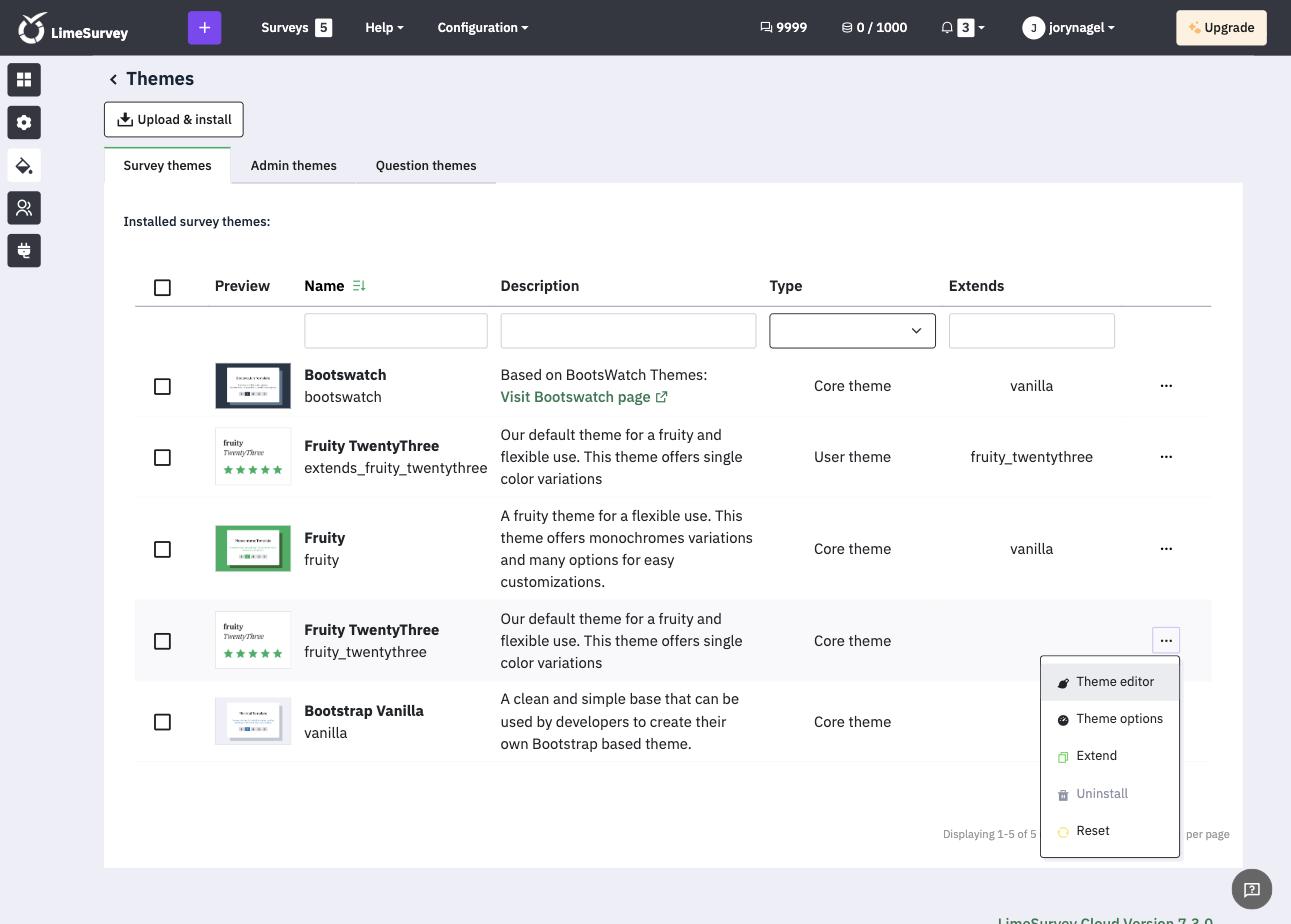Viewport: 1291px width, 924px height.
Task: Click the Upload & install button
Action: (174, 120)
